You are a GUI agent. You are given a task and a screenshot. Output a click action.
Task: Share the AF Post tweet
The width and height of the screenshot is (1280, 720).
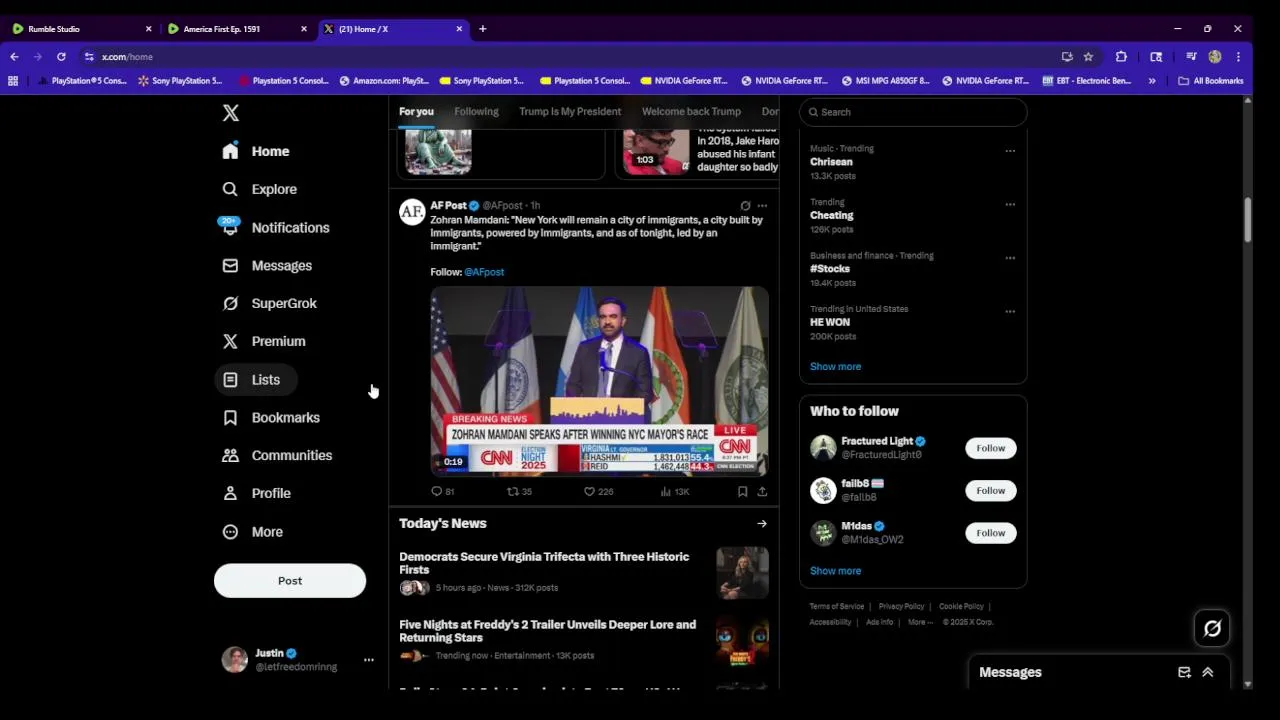point(762,491)
